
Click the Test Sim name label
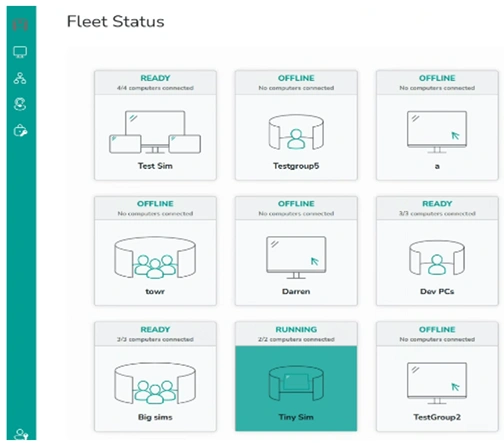click(155, 166)
